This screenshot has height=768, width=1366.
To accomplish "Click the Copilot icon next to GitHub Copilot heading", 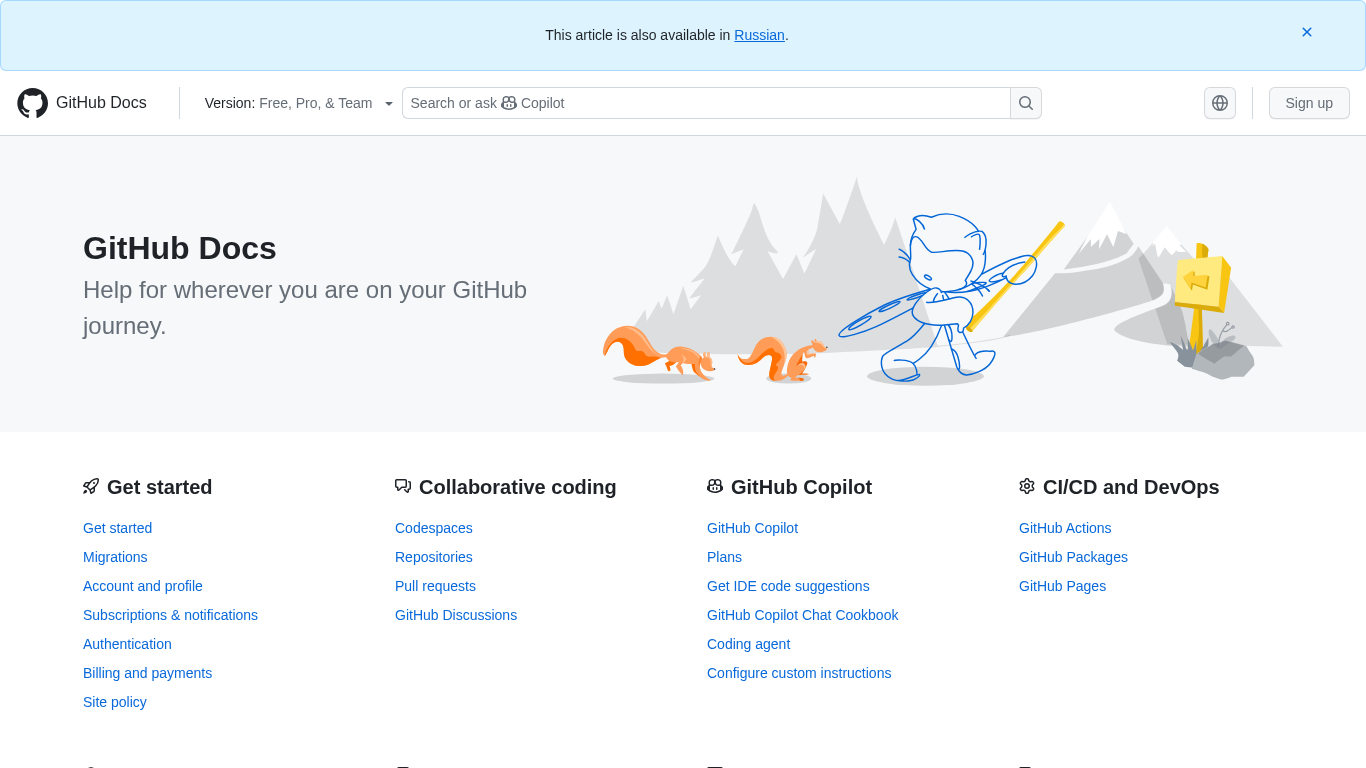I will tap(715, 486).
